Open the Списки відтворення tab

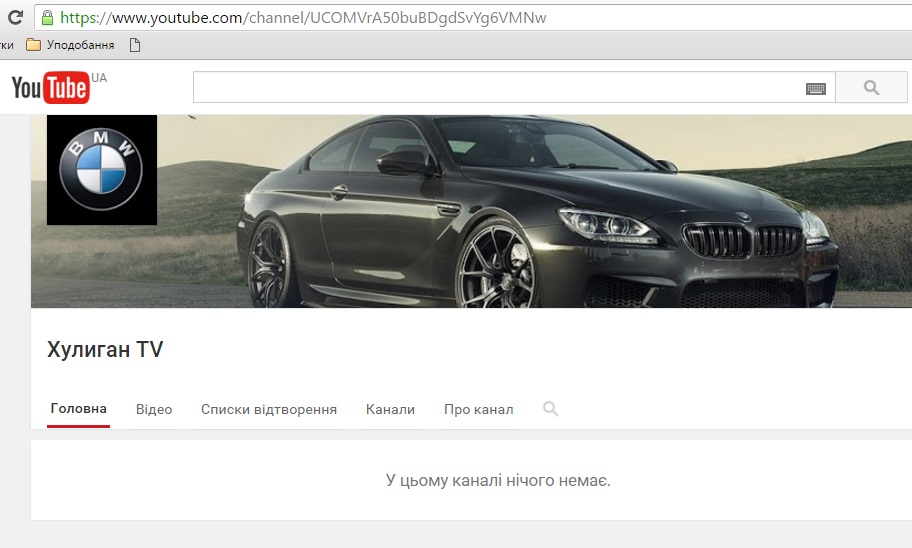(x=269, y=410)
